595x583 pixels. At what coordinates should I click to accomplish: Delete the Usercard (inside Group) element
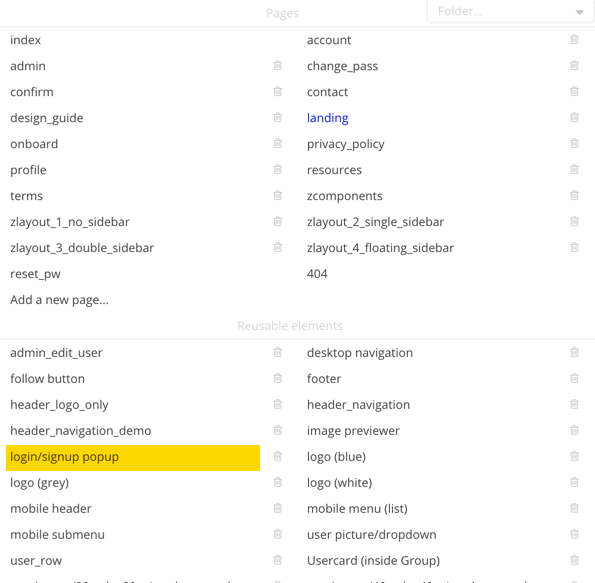[574, 560]
